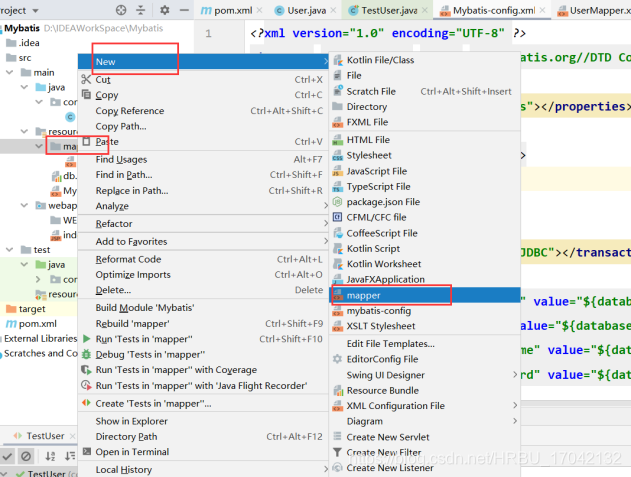
Task: Select mapper template in New submenu
Action: [425, 295]
